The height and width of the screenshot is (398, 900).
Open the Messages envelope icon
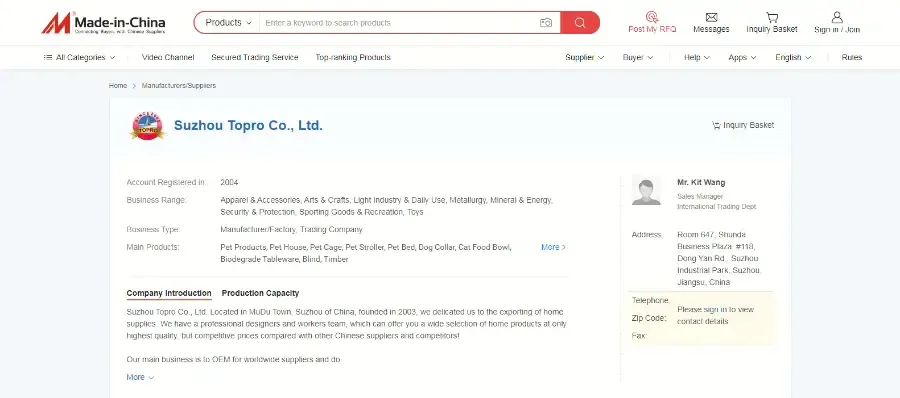[x=711, y=17]
